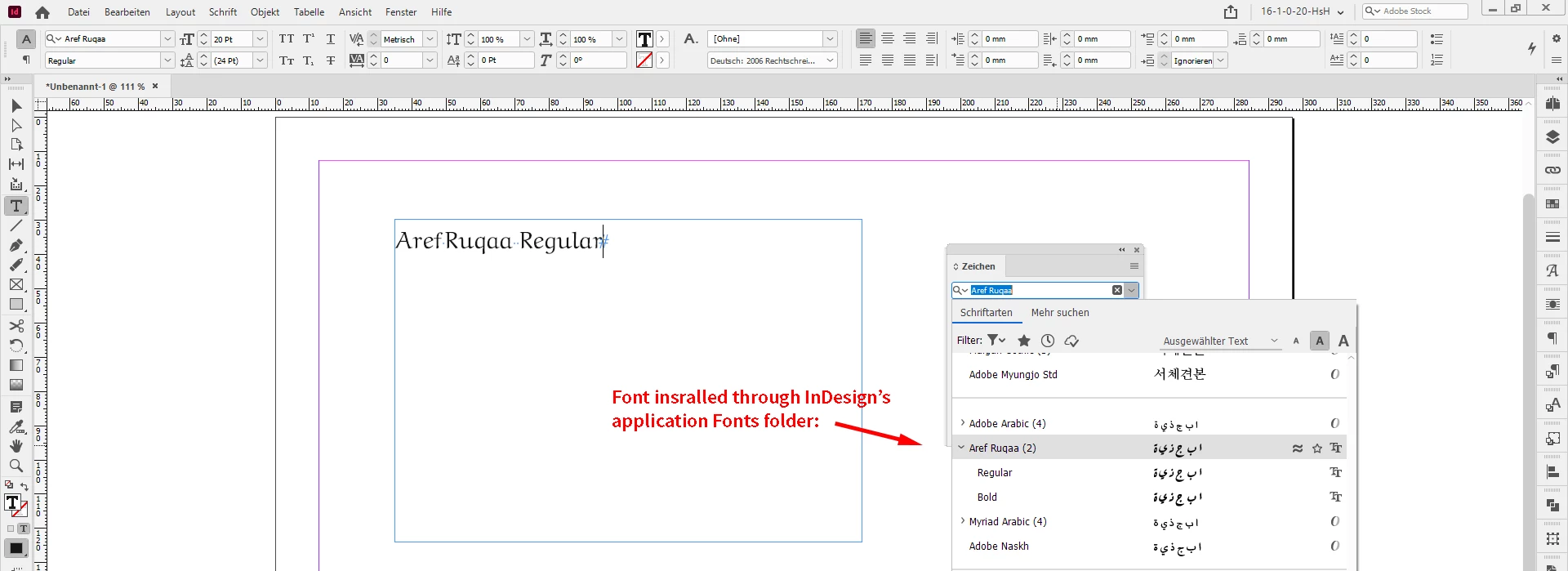Open kerning Metrisch dropdown

point(430,38)
